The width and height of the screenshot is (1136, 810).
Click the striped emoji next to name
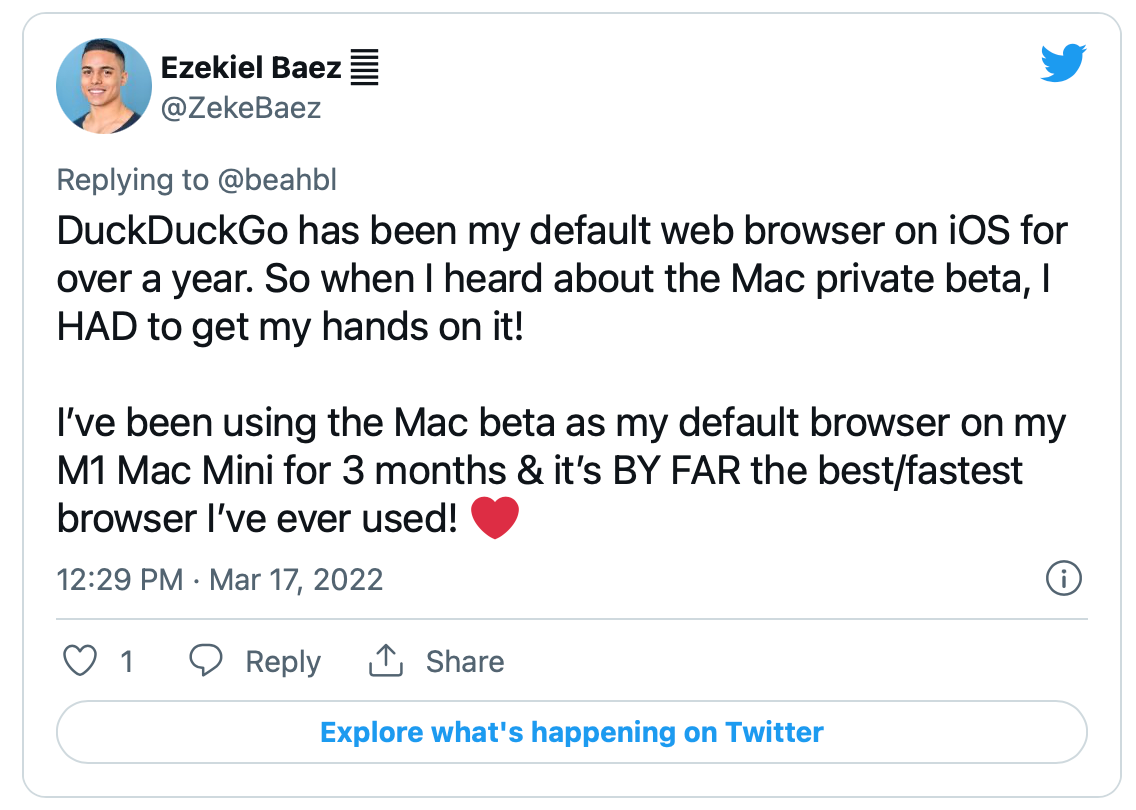pos(364,67)
